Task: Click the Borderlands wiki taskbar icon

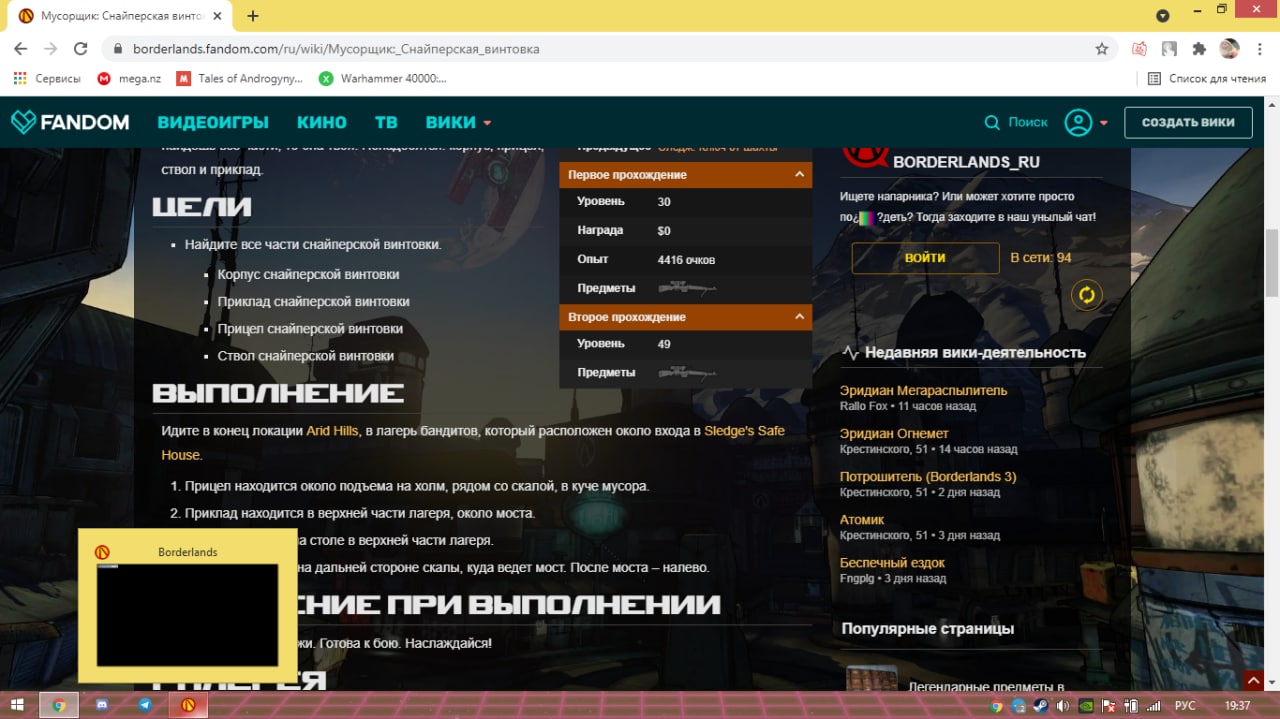Action: (x=188, y=705)
